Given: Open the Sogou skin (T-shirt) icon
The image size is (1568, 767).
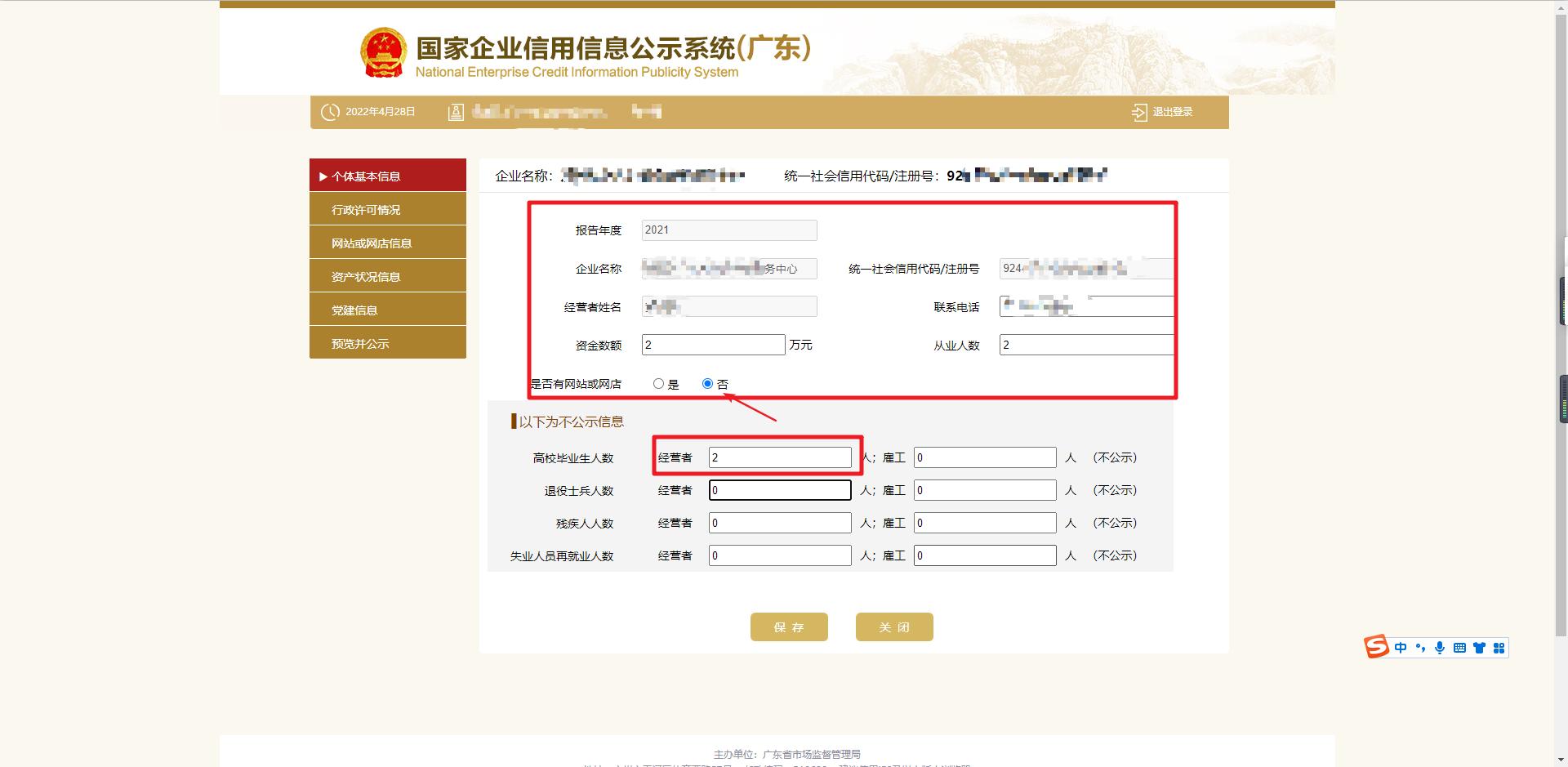Looking at the screenshot, I should pyautogui.click(x=1480, y=648).
